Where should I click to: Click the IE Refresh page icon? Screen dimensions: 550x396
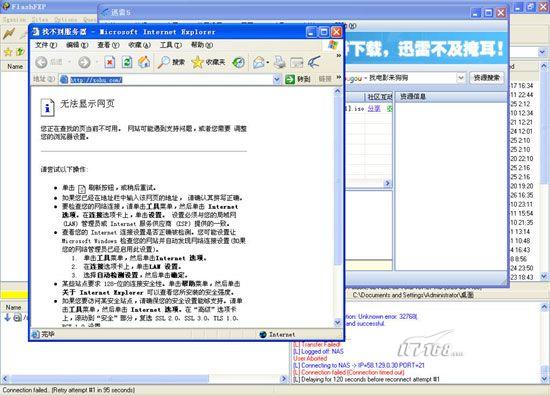pos(127,63)
